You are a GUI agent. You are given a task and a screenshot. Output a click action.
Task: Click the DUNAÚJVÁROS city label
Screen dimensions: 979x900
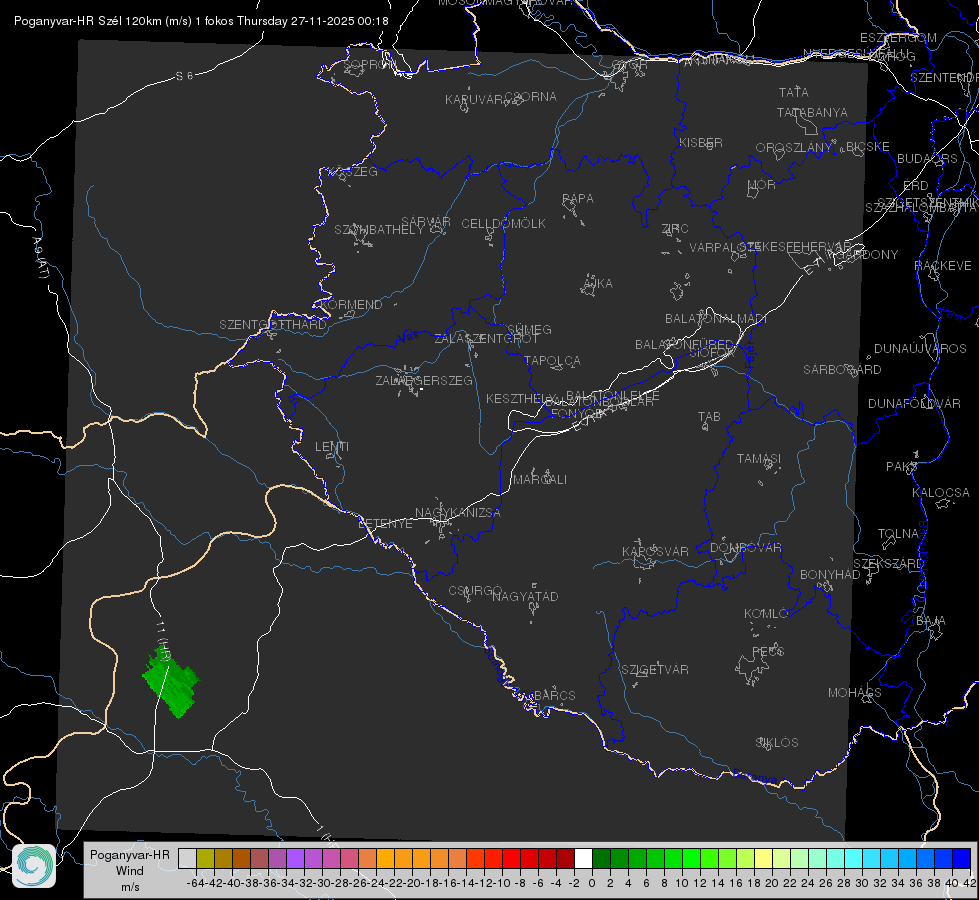point(920,349)
